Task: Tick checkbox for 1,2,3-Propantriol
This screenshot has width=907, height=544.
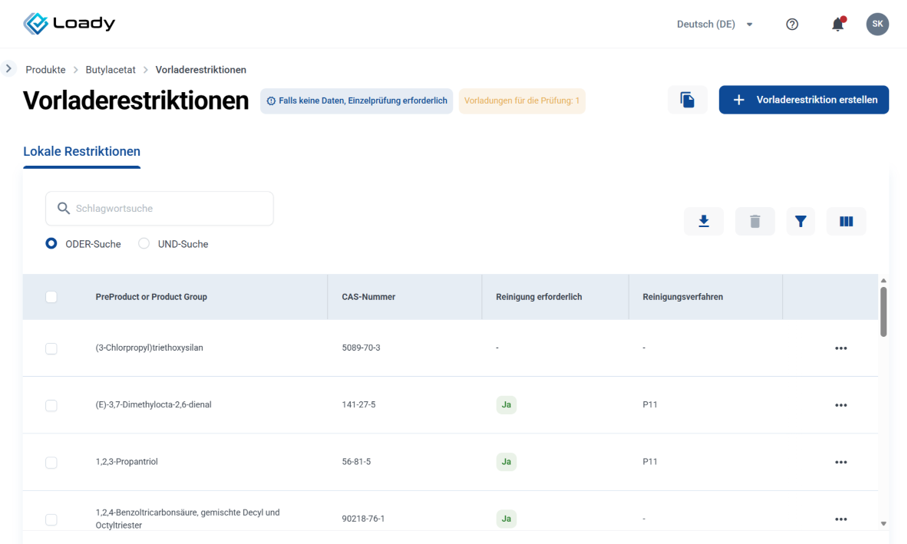Action: 51,462
